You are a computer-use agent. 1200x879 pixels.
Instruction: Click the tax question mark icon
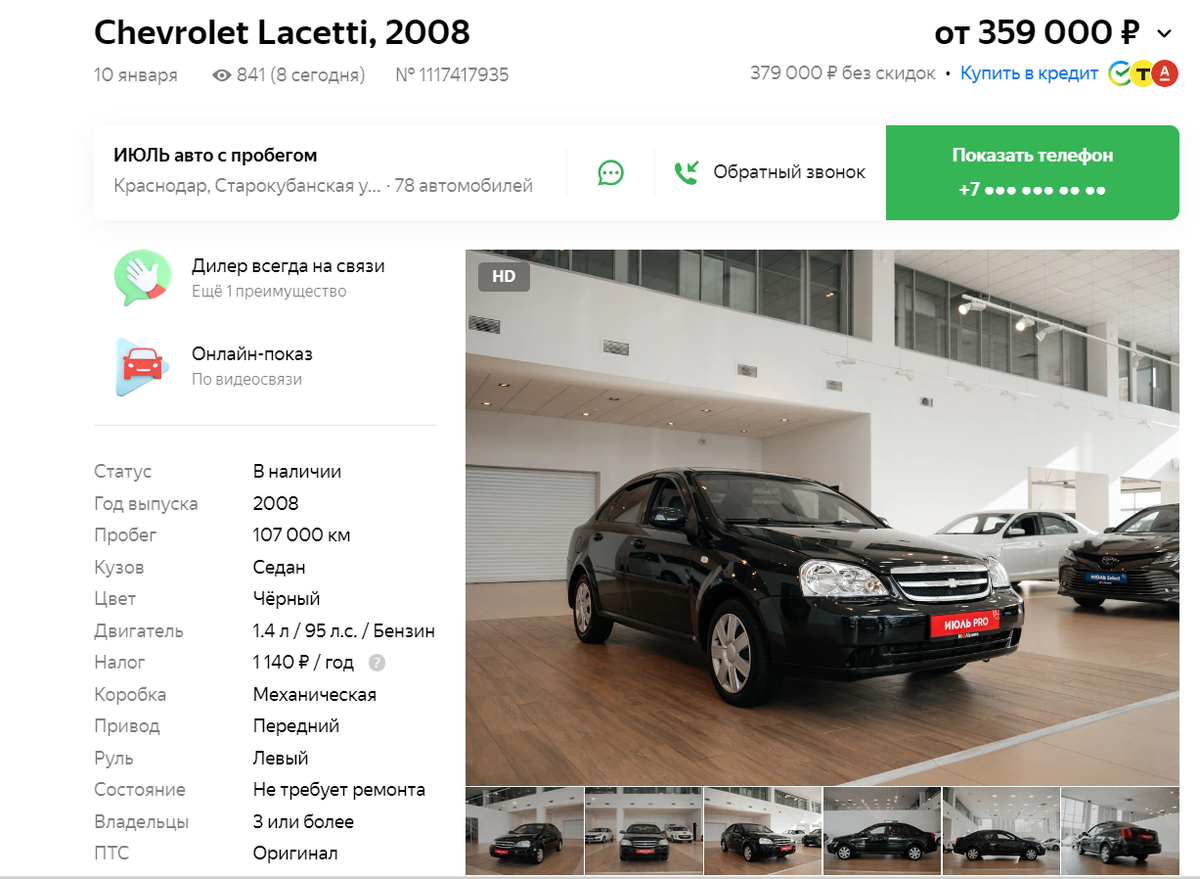click(x=377, y=663)
